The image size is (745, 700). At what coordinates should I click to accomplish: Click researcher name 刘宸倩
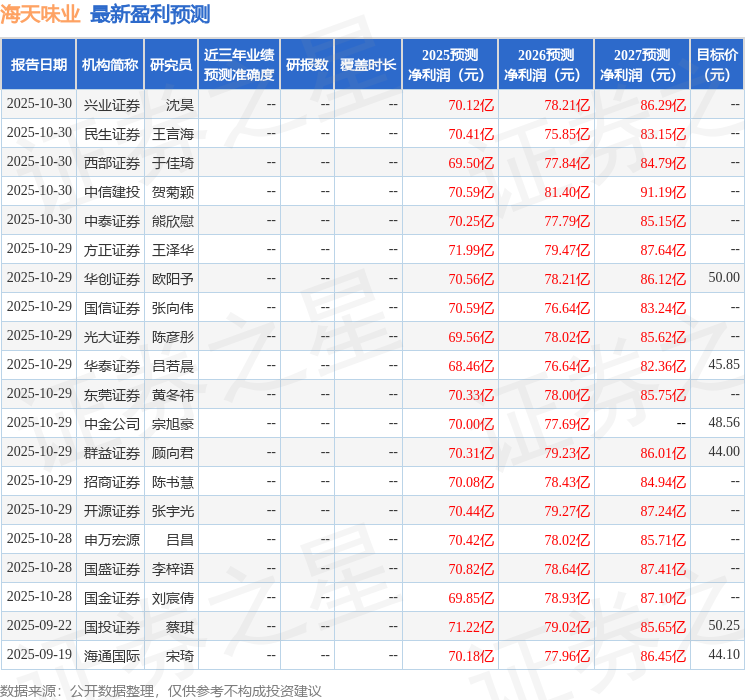click(173, 598)
